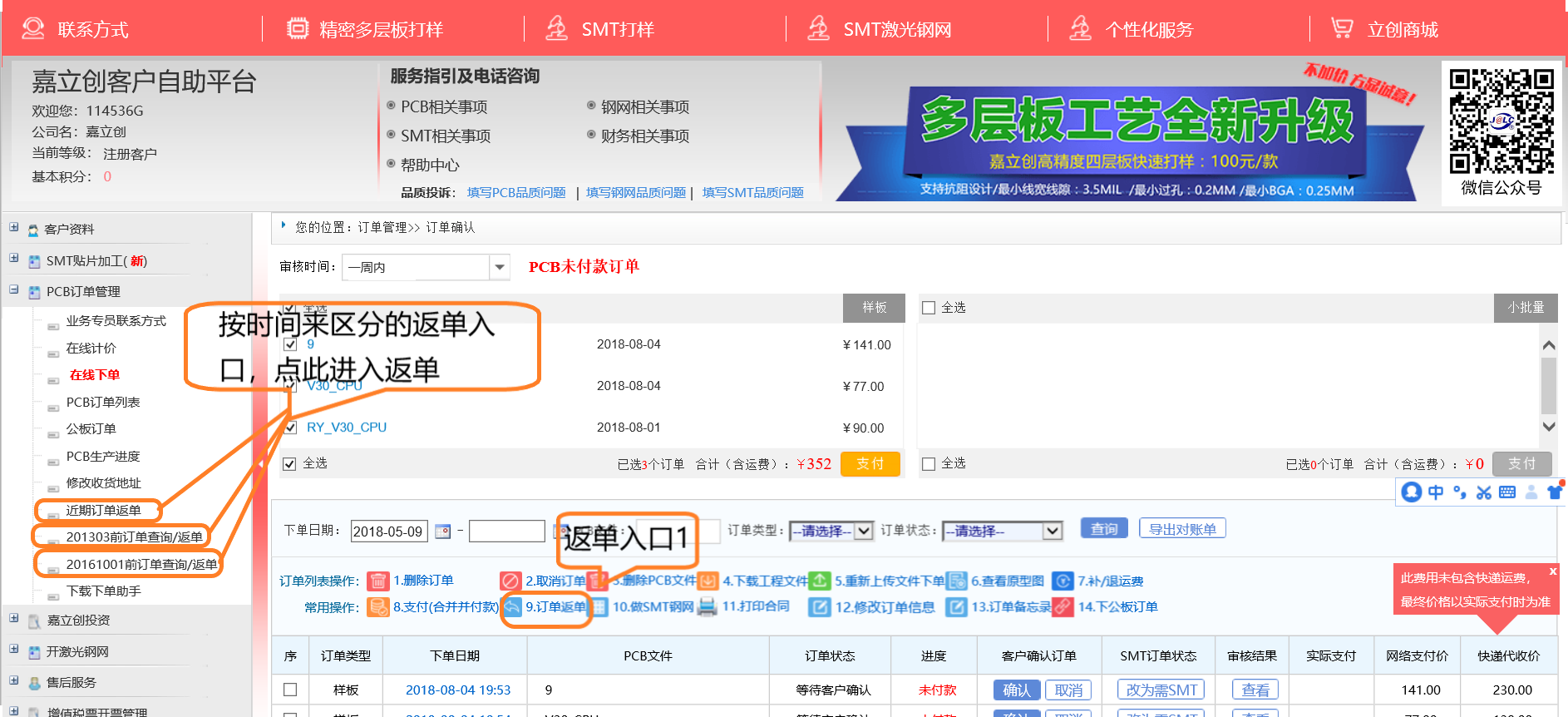Viewport: 1568px width, 717px height.
Task: Open 近期订单返单 in the sidebar
Action: pos(104,510)
